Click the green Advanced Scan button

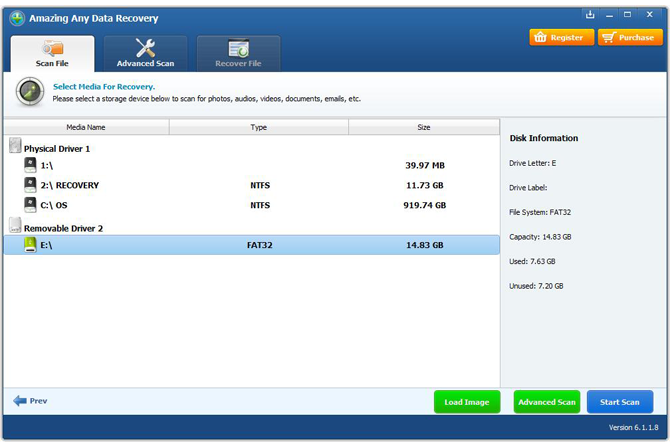(x=547, y=402)
